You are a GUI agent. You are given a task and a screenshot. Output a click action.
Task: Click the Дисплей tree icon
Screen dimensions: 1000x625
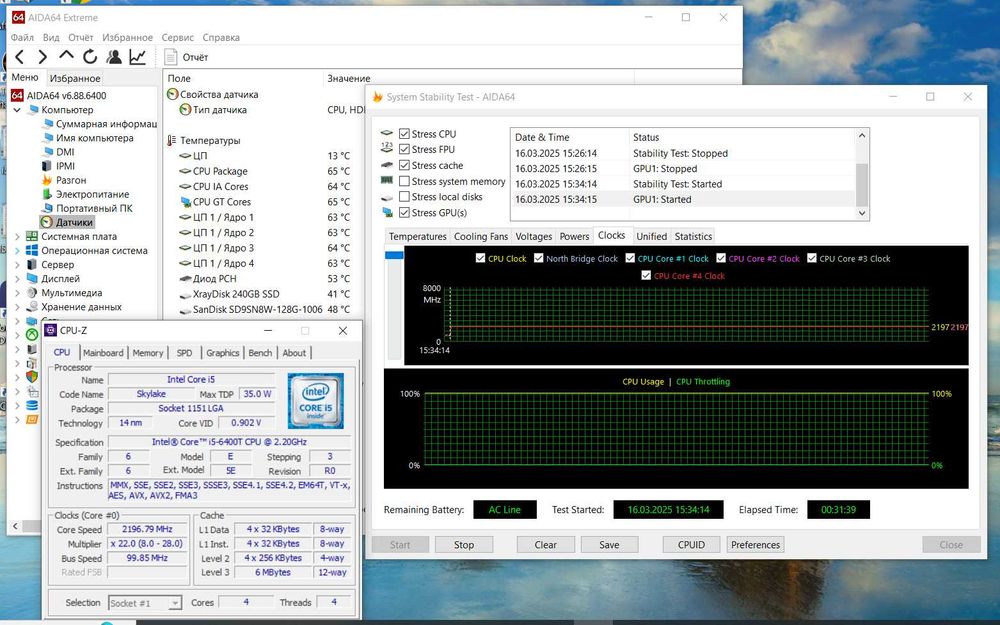click(x=32, y=278)
